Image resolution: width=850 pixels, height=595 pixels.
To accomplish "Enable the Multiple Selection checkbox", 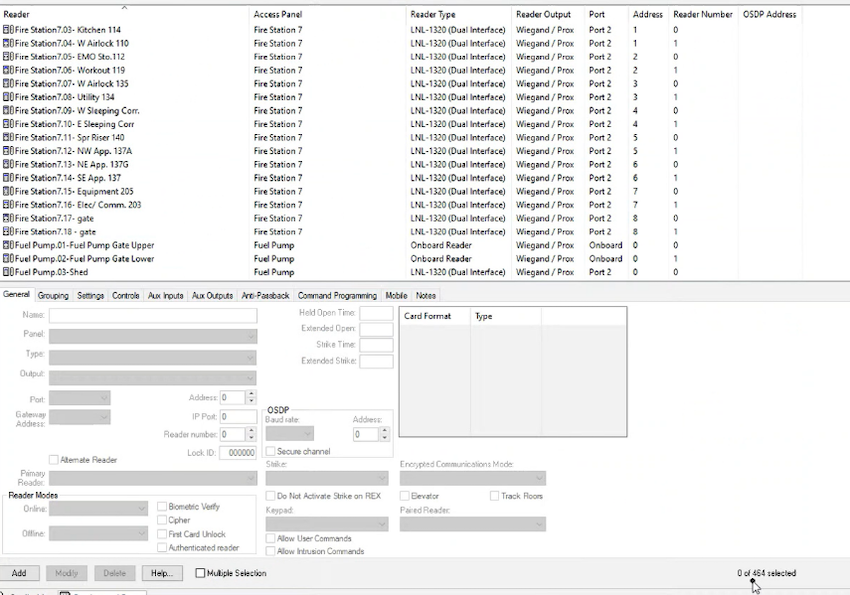I will 201,574.
